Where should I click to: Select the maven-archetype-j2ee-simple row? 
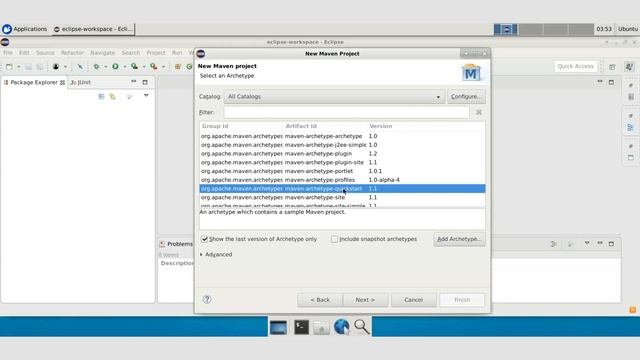tap(342, 145)
